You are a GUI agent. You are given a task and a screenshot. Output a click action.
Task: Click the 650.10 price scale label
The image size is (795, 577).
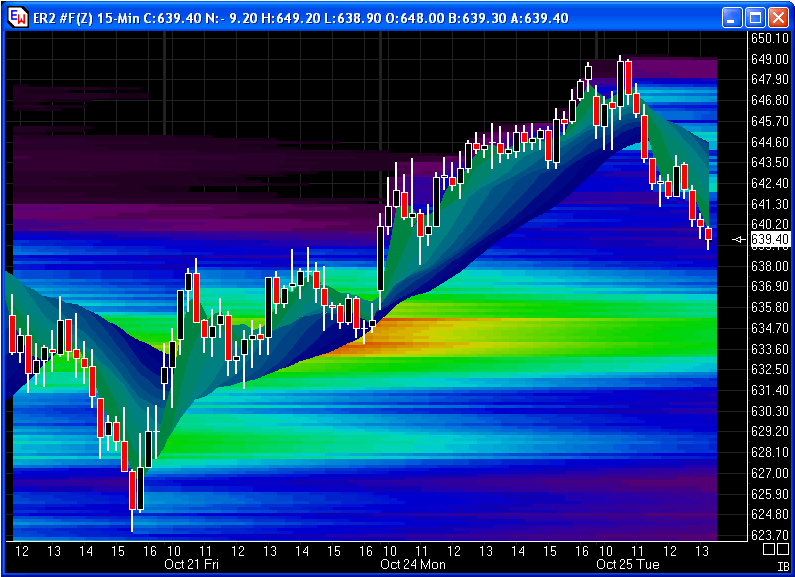click(x=770, y=39)
